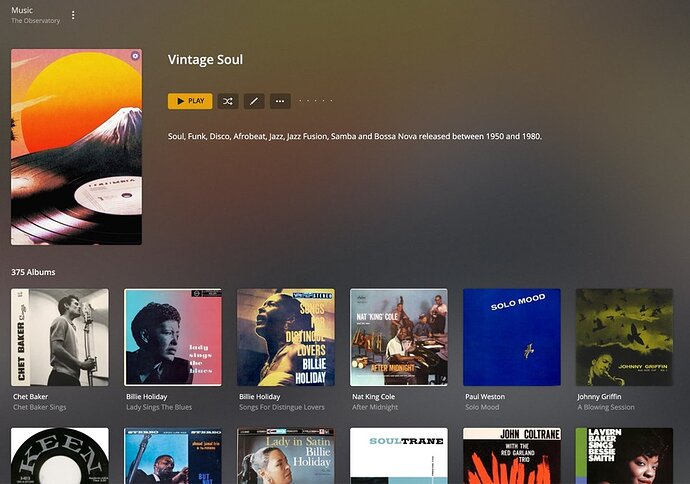The image size is (690, 484).
Task: Click Billie Holiday above Songs For Distingue Lovers
Action: point(260,396)
